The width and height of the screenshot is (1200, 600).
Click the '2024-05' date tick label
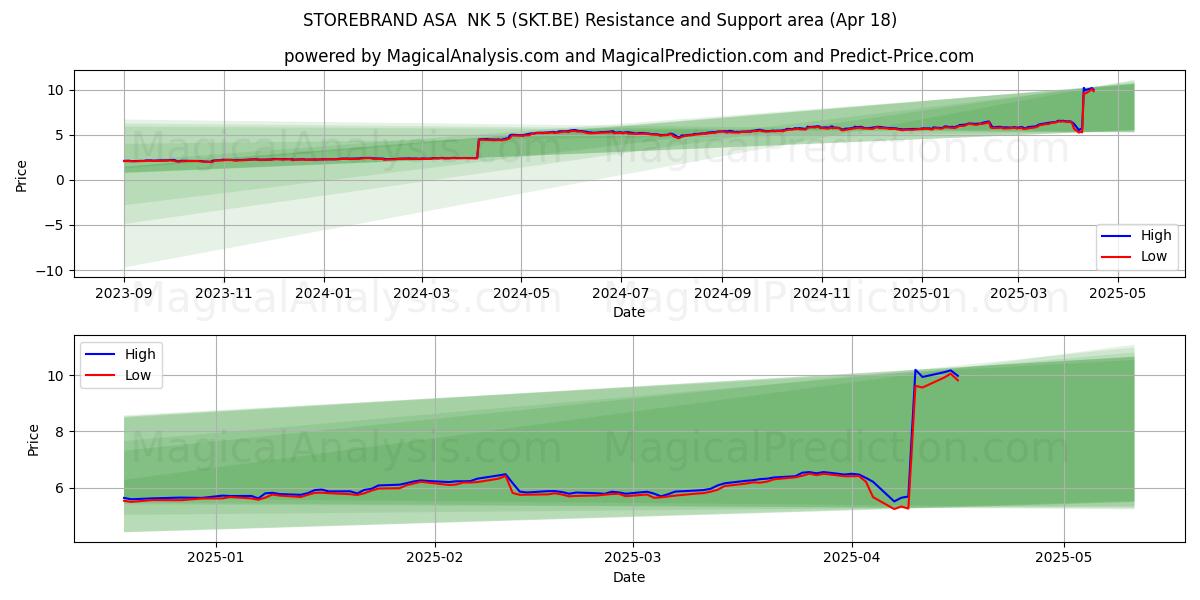521,295
